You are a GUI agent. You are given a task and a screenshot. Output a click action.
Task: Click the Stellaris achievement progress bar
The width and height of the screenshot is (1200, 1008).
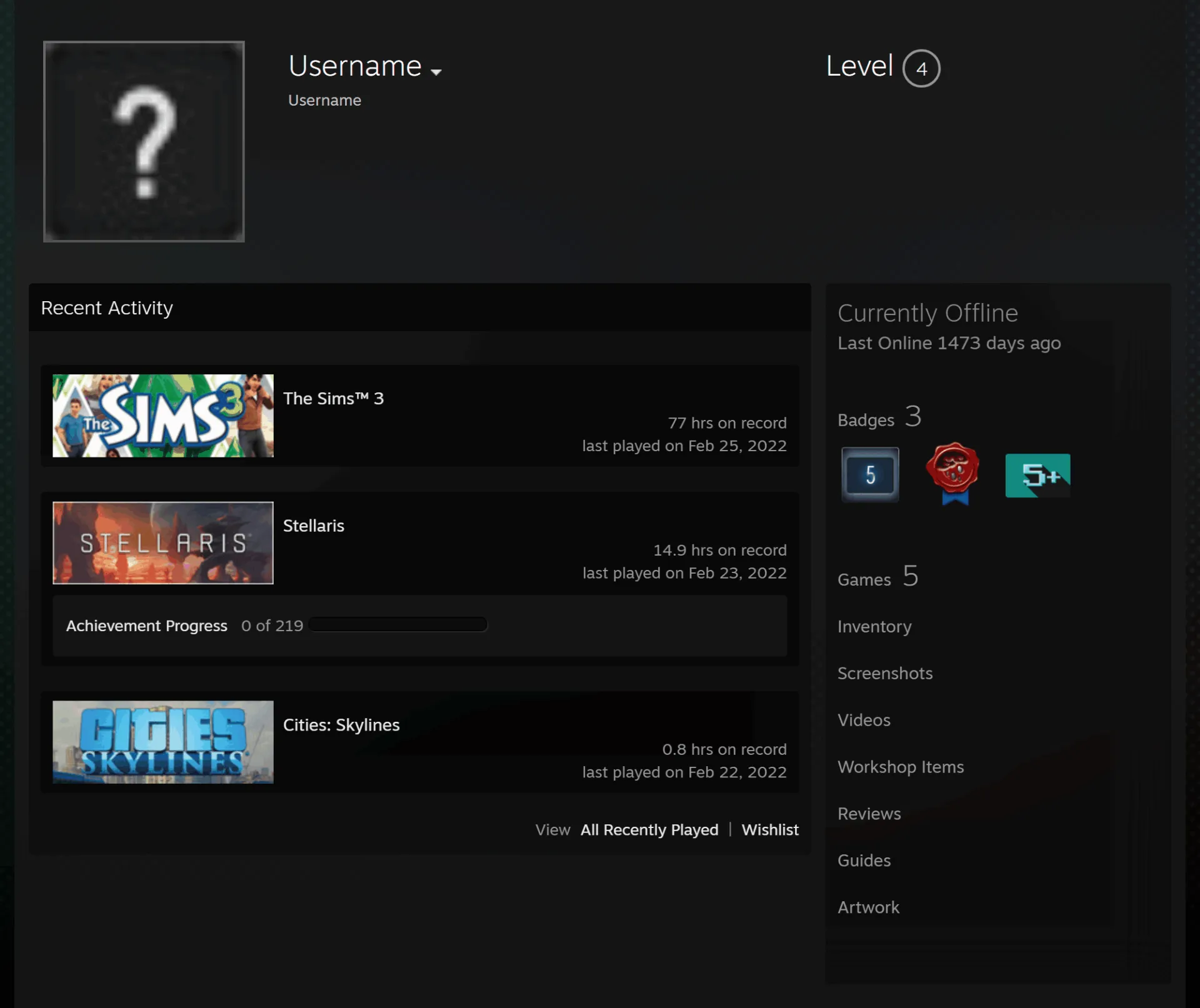pyautogui.click(x=398, y=624)
